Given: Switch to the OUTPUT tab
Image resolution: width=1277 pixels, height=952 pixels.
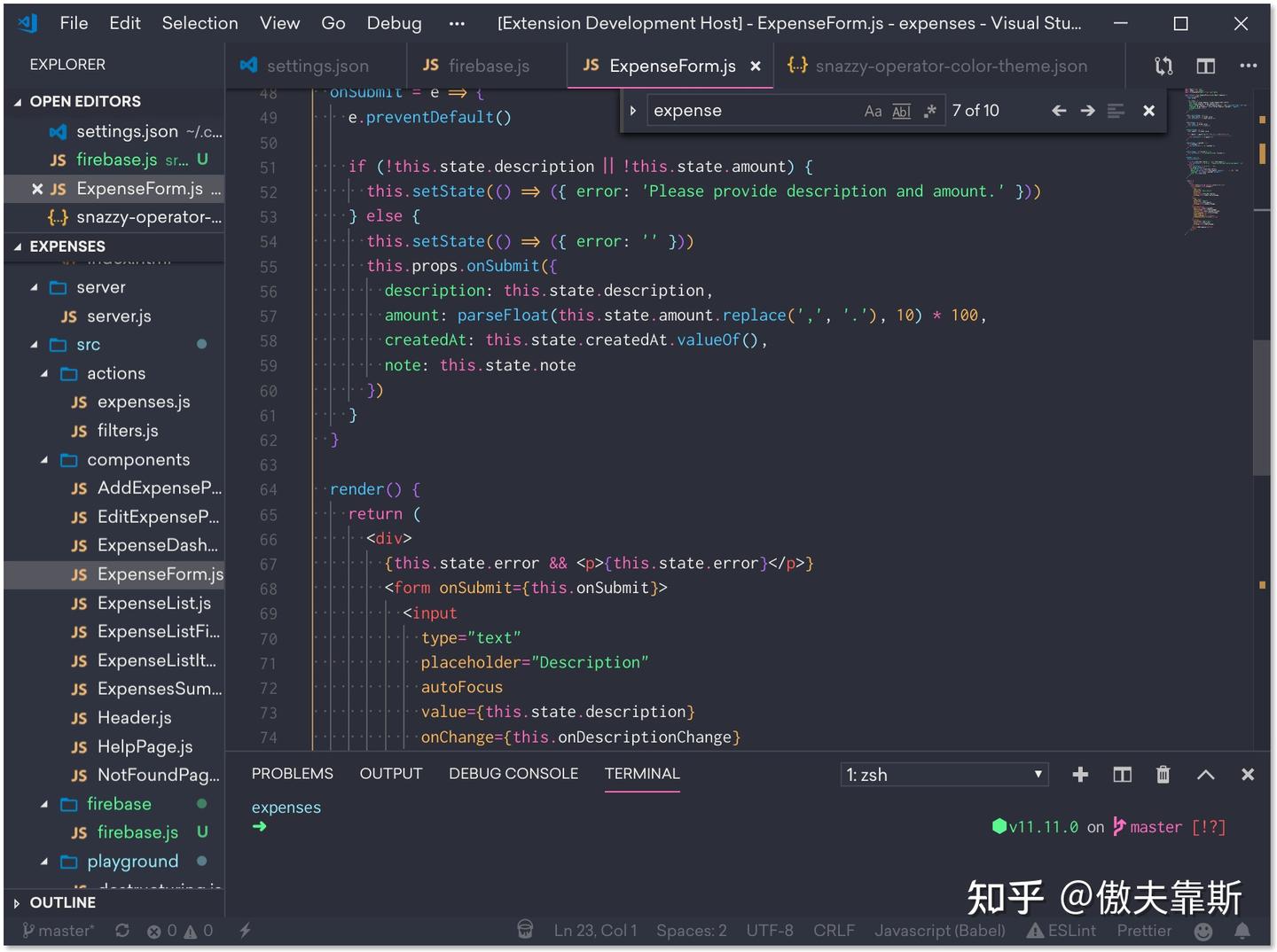Looking at the screenshot, I should click(390, 774).
